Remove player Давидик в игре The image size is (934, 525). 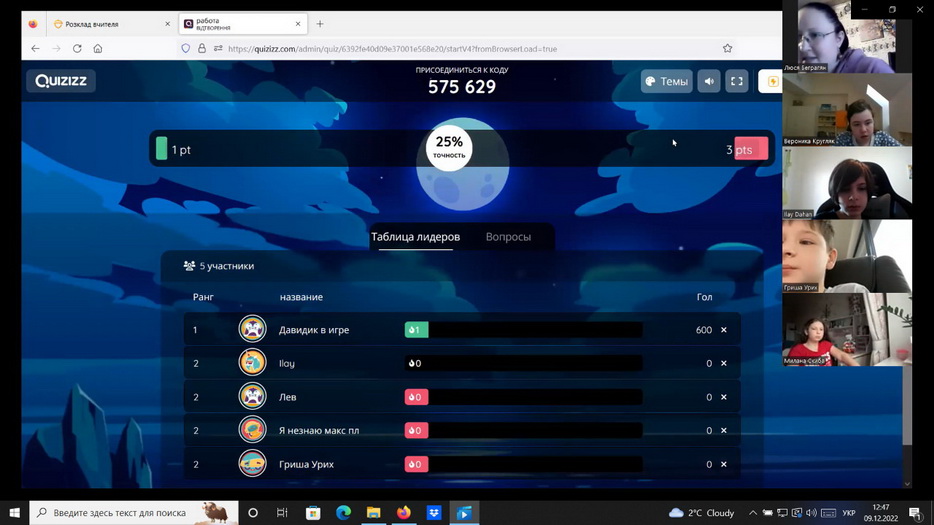point(724,330)
